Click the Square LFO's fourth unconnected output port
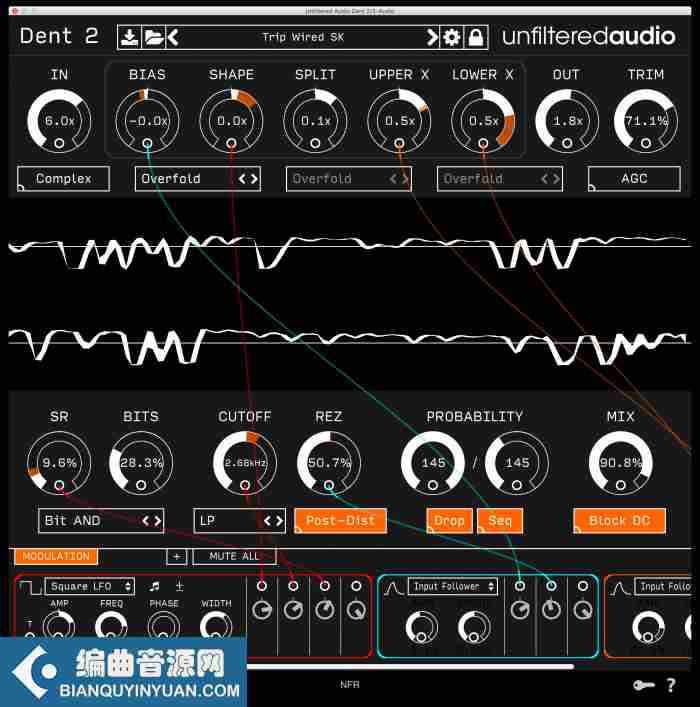This screenshot has width=700, height=707. coord(356,586)
